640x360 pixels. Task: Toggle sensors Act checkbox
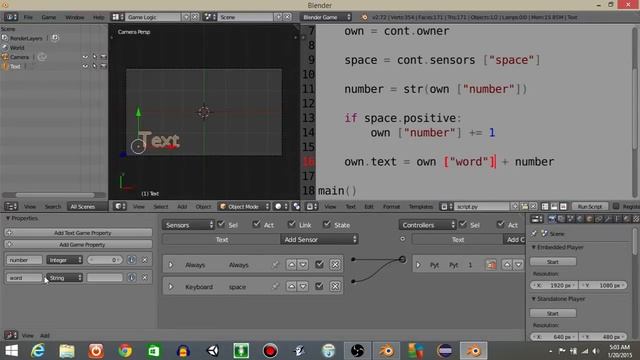256,224
